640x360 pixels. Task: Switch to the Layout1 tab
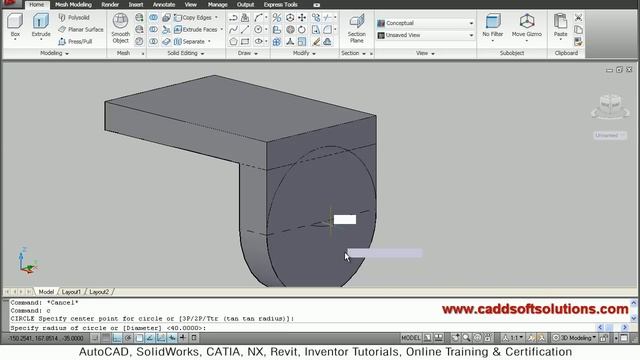[71, 292]
